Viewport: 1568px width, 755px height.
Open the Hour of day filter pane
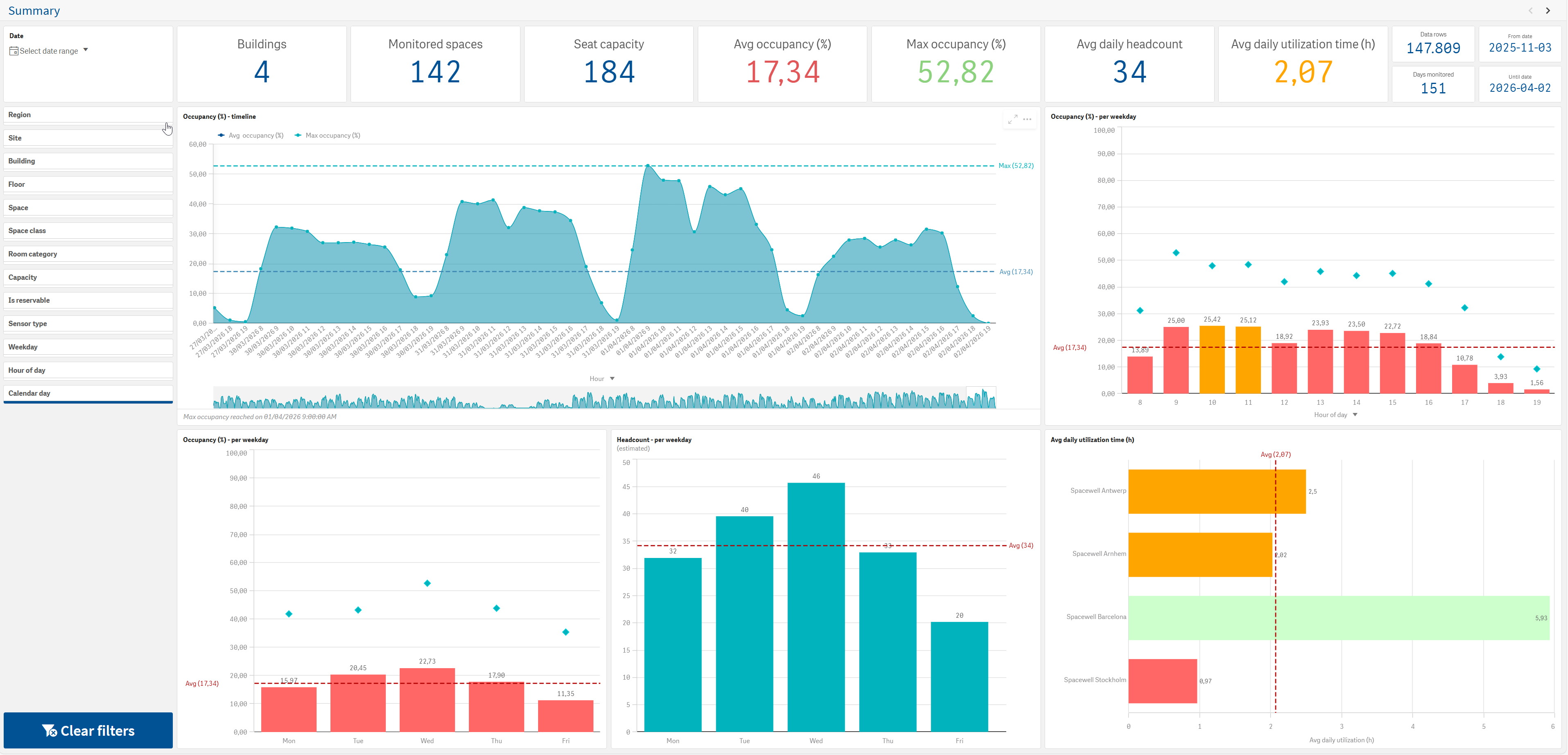(x=88, y=370)
